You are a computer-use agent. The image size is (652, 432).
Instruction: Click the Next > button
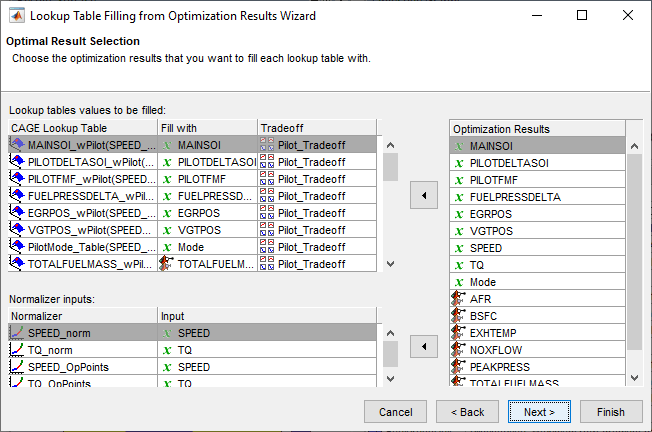click(x=538, y=411)
